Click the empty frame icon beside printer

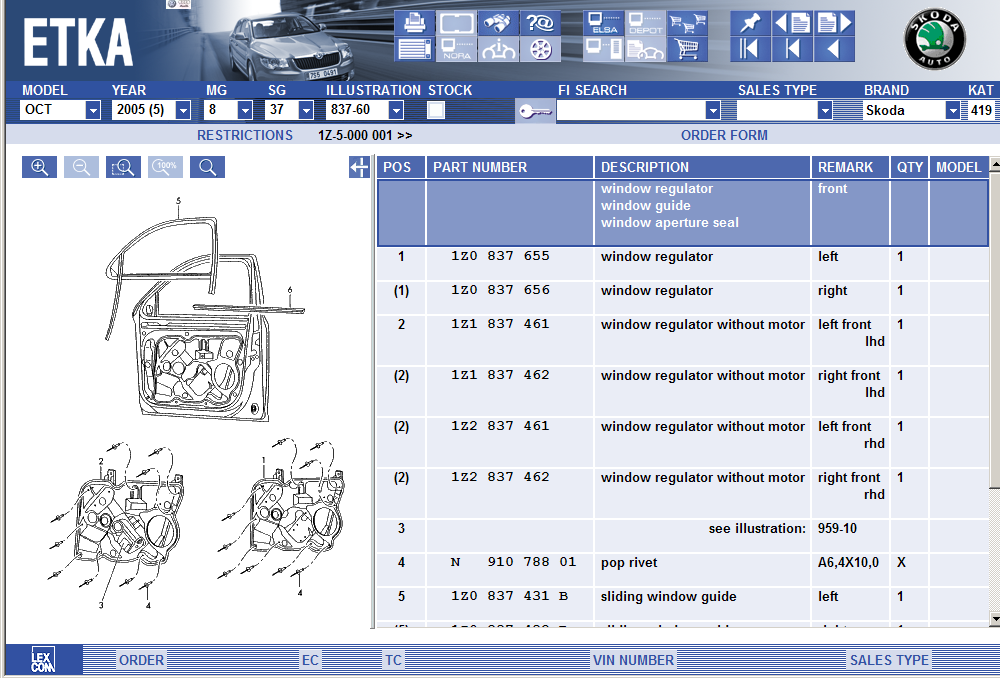tap(457, 23)
